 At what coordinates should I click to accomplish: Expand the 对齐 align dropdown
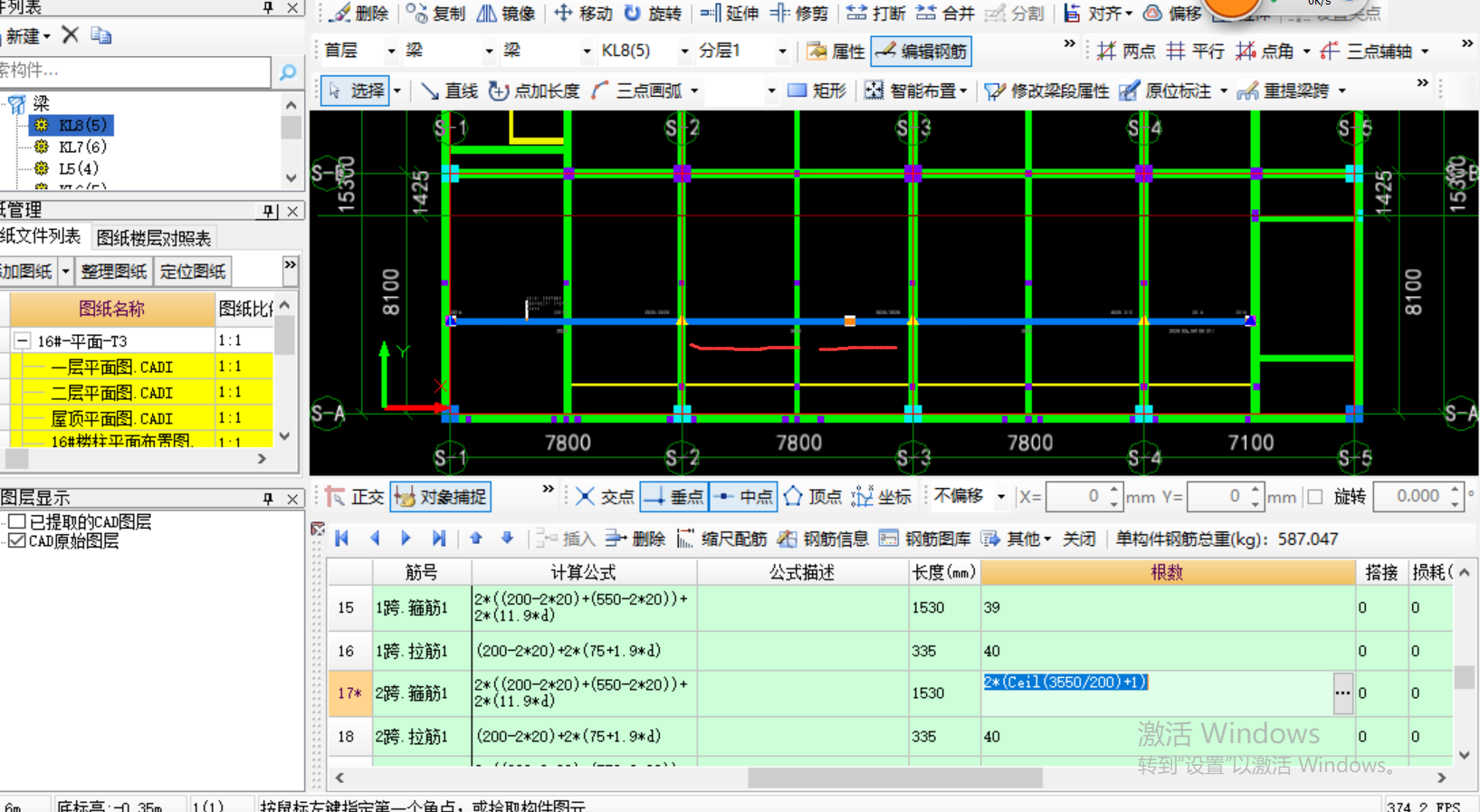(x=1129, y=14)
